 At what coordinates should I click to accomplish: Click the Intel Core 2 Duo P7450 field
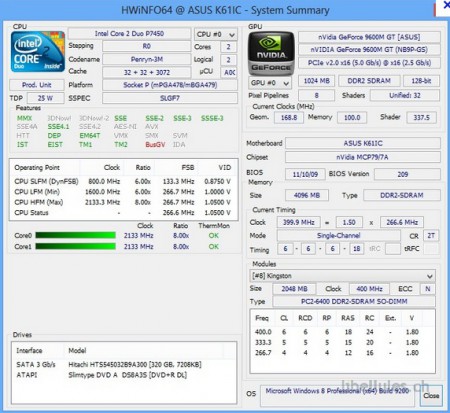[x=129, y=34]
